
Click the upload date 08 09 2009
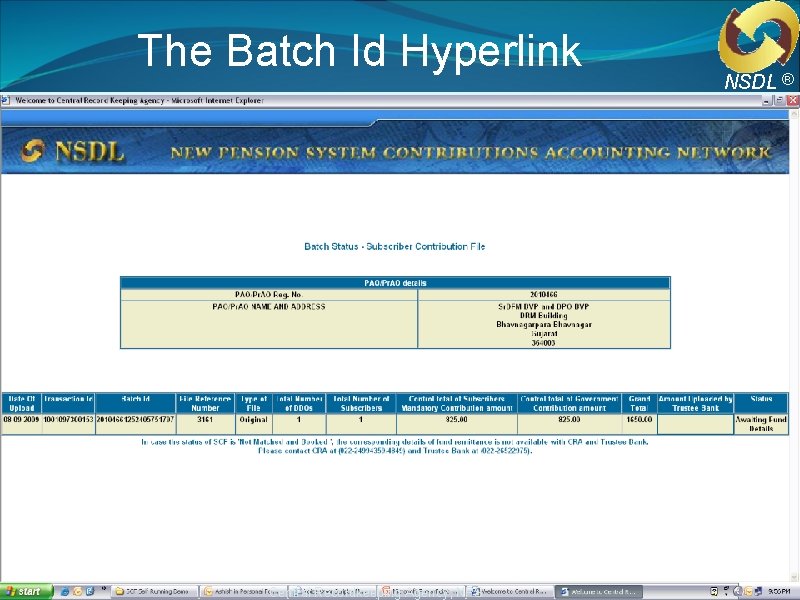(21, 419)
